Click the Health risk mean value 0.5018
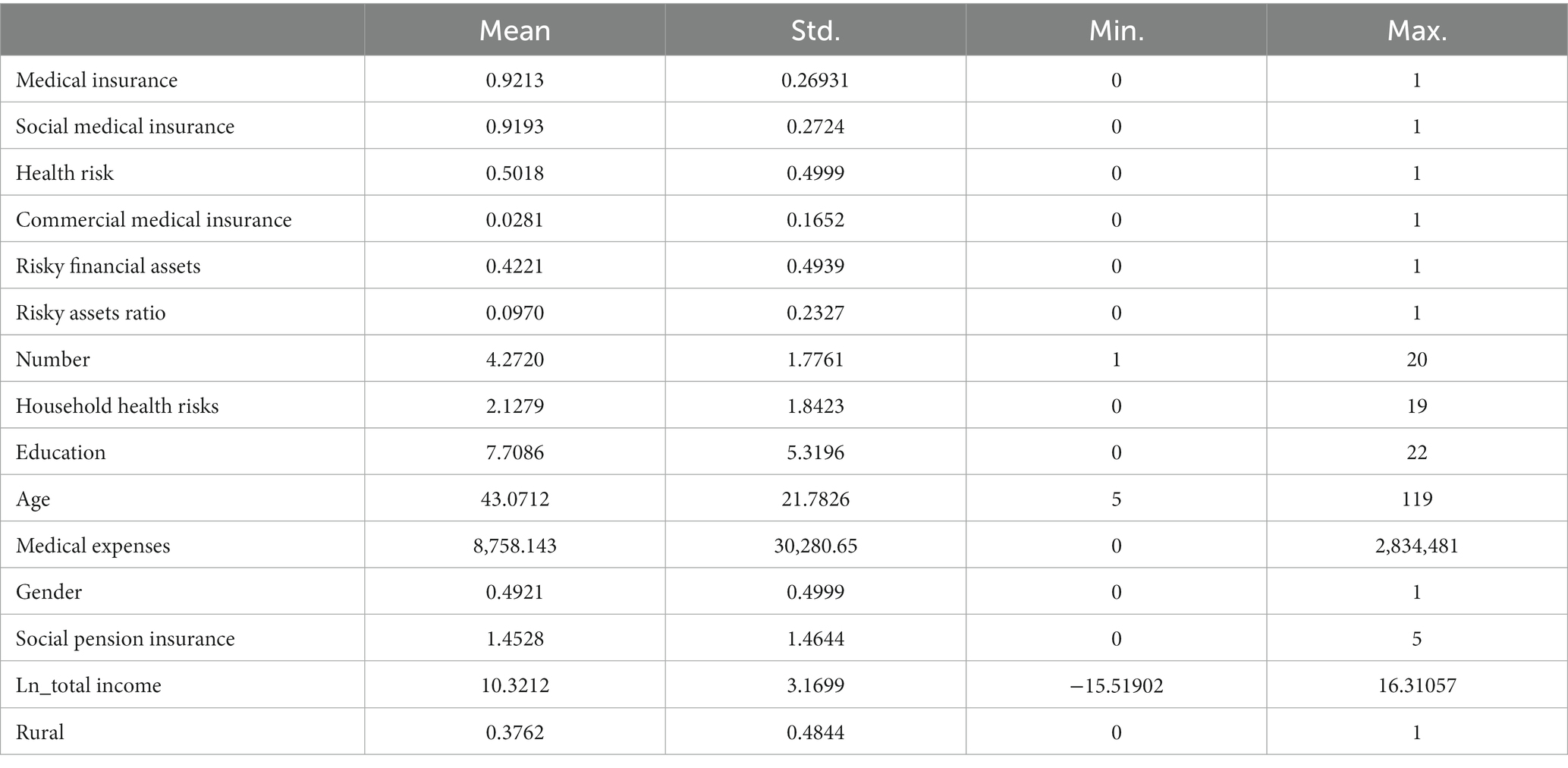1568x768 pixels. [x=514, y=173]
